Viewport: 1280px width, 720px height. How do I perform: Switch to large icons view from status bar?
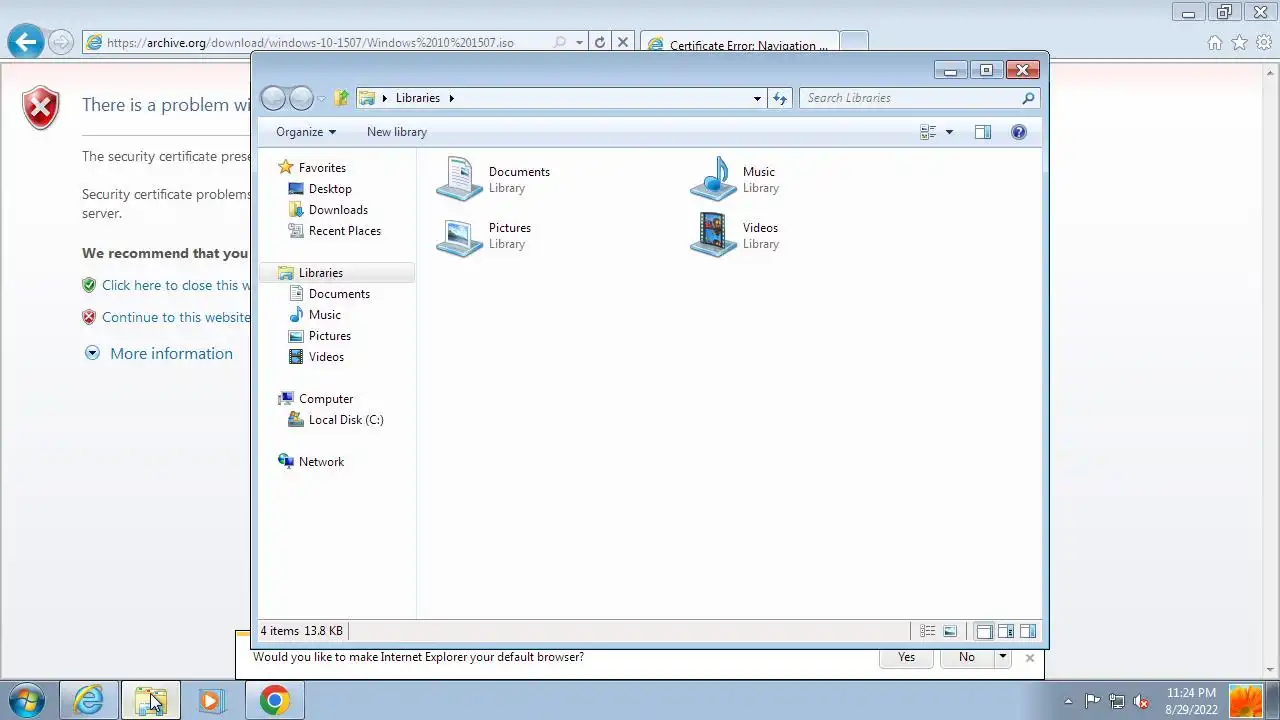pyautogui.click(x=950, y=631)
